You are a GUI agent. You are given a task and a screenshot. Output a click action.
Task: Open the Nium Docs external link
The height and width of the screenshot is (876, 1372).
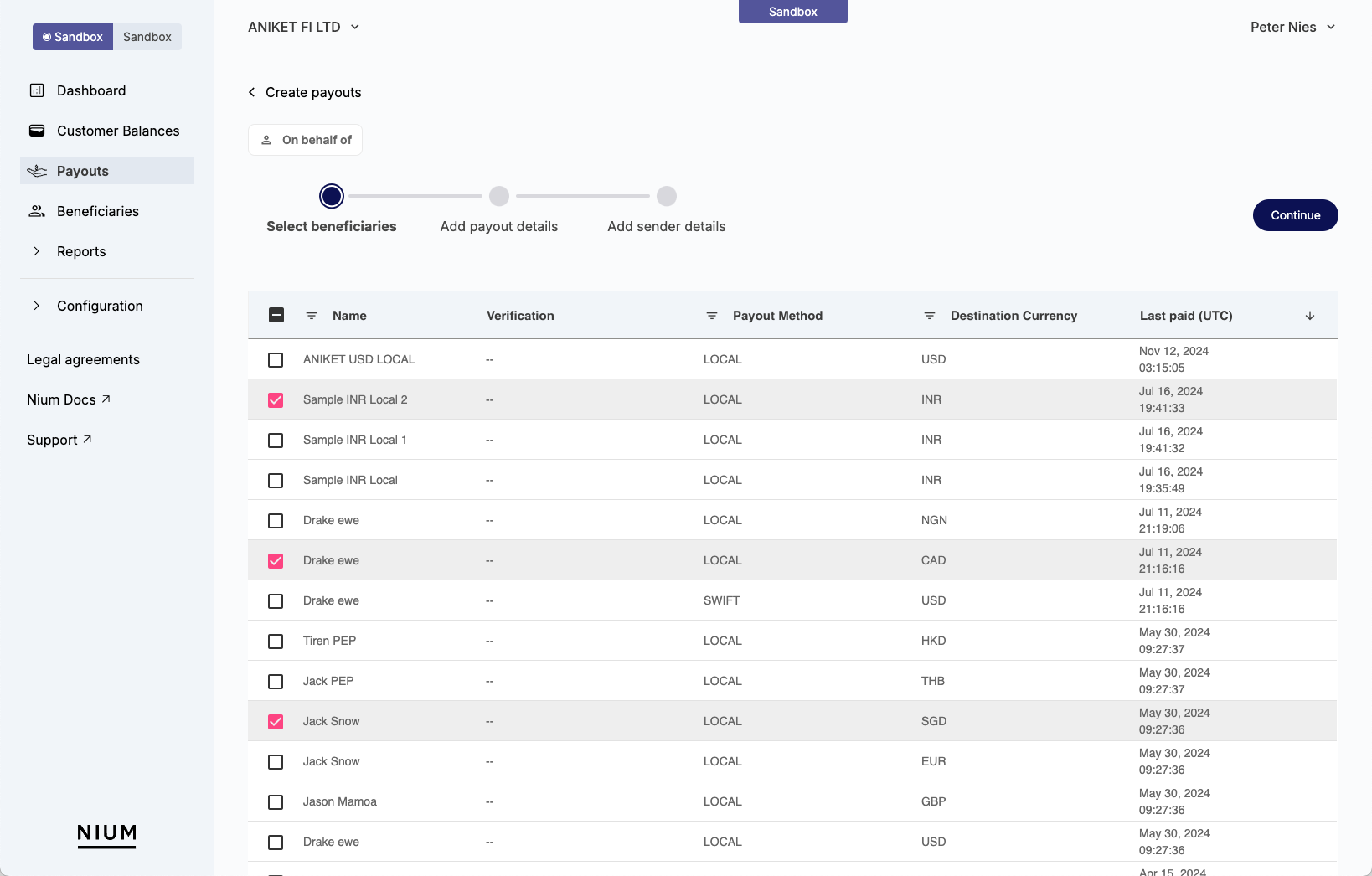coord(69,399)
